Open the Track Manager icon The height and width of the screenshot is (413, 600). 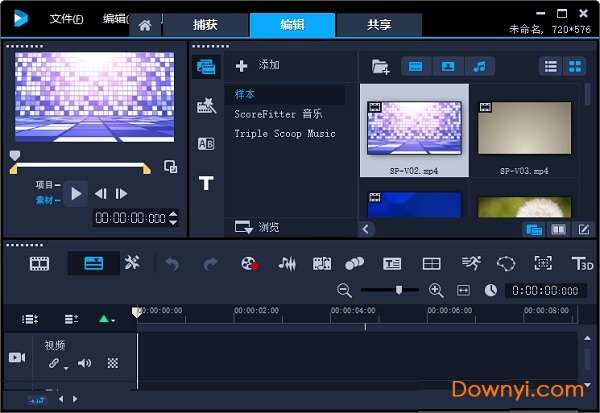(71, 319)
